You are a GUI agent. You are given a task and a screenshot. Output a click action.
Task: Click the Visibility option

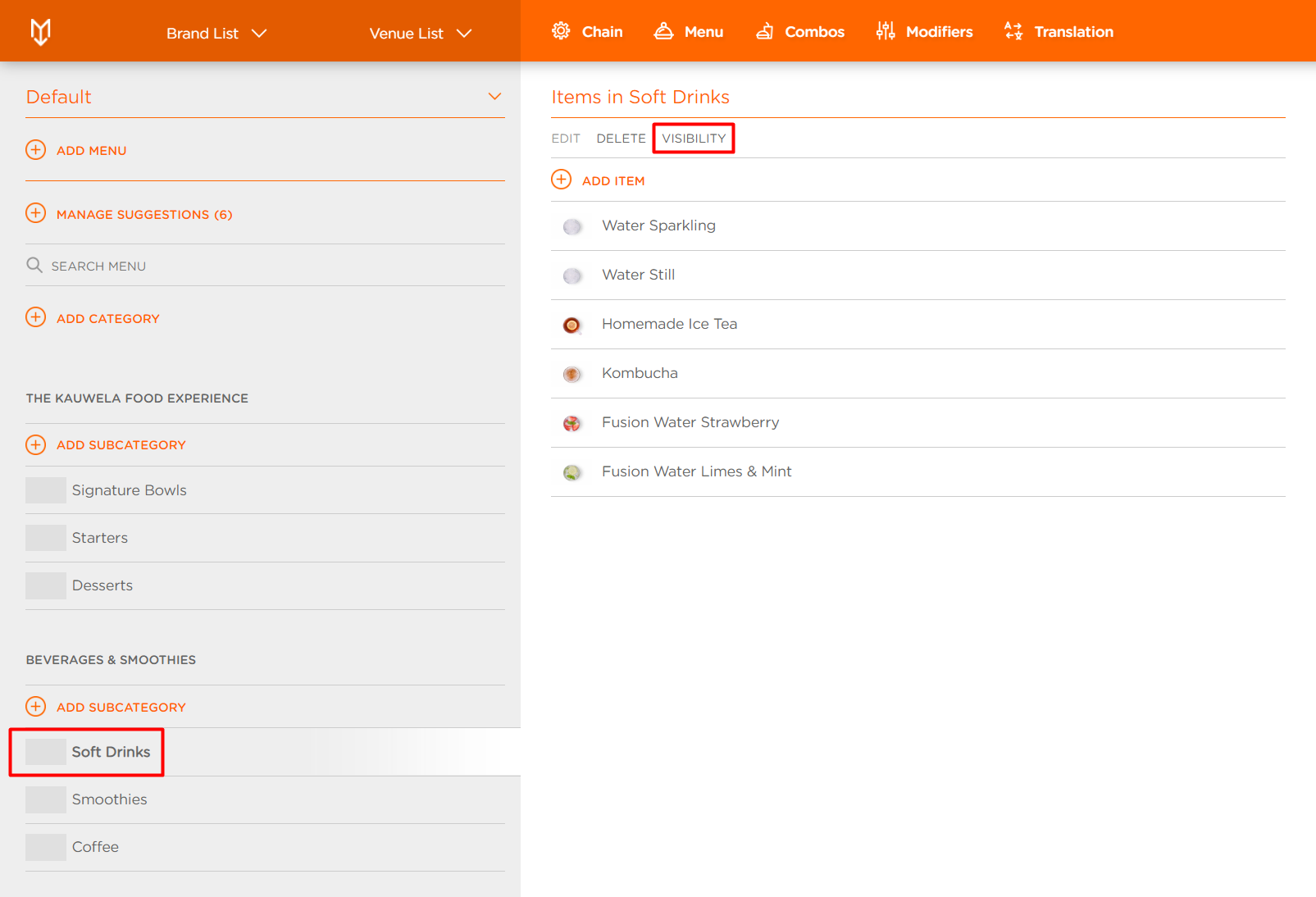[694, 138]
